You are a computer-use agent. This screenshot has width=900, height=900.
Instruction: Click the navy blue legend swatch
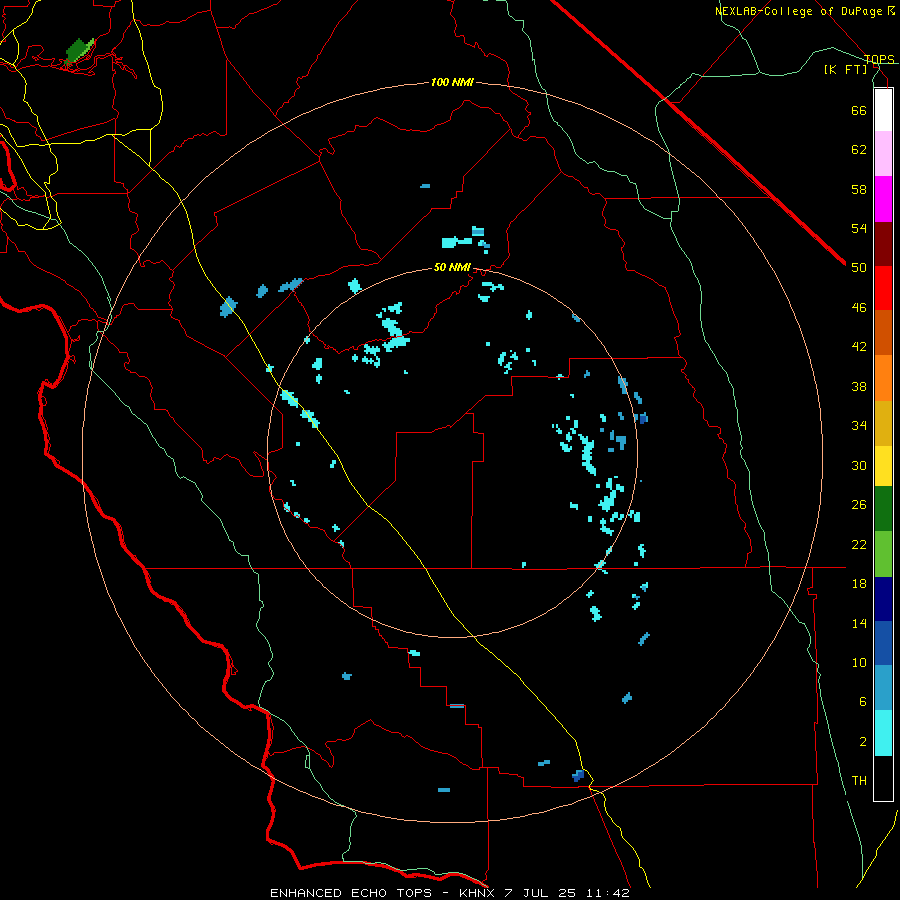click(883, 599)
